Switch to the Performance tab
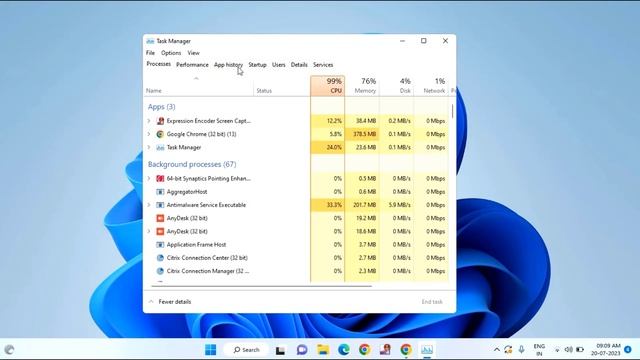Viewport: 640px width, 360px height. (x=192, y=64)
